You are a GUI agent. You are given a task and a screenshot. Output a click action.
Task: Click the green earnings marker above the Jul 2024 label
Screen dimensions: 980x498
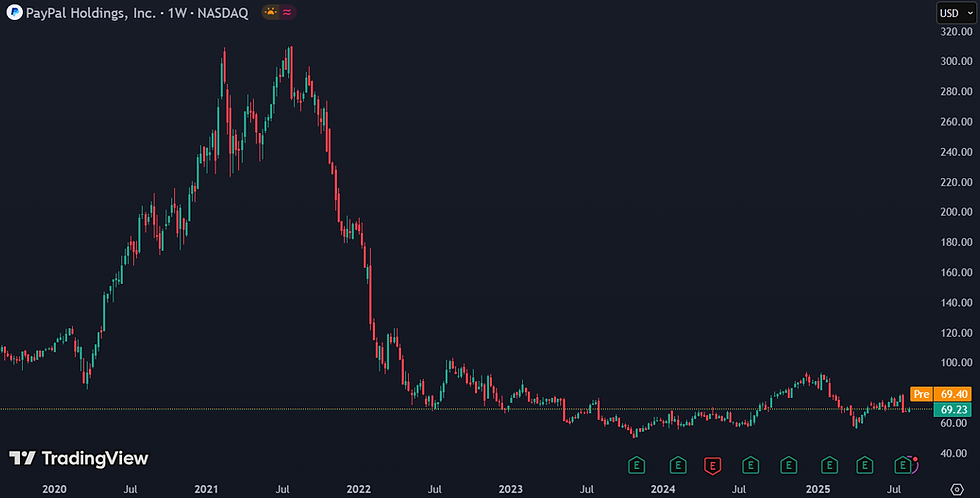[x=751, y=466]
